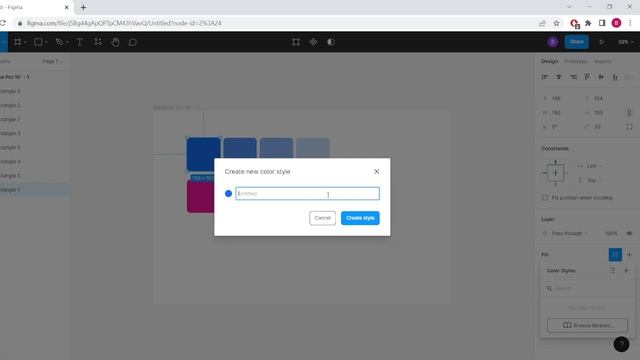The width and height of the screenshot is (640, 360).
Task: Click the blue color circle in dialog
Action: pyautogui.click(x=229, y=193)
